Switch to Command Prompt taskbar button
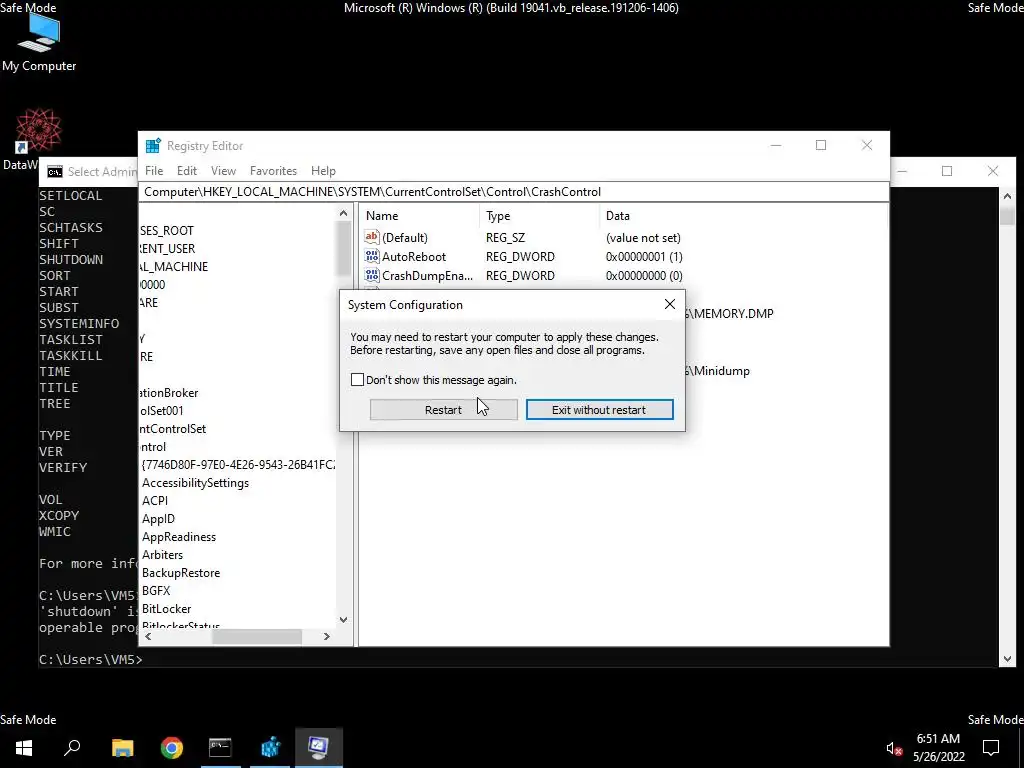The image size is (1024, 768). pos(220,747)
